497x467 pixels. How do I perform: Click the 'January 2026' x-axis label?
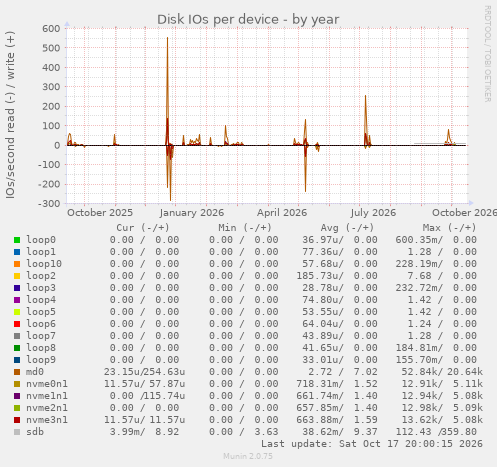(192, 213)
